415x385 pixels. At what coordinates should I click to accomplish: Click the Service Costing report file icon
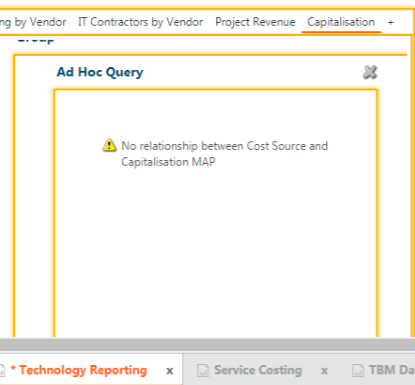click(203, 370)
